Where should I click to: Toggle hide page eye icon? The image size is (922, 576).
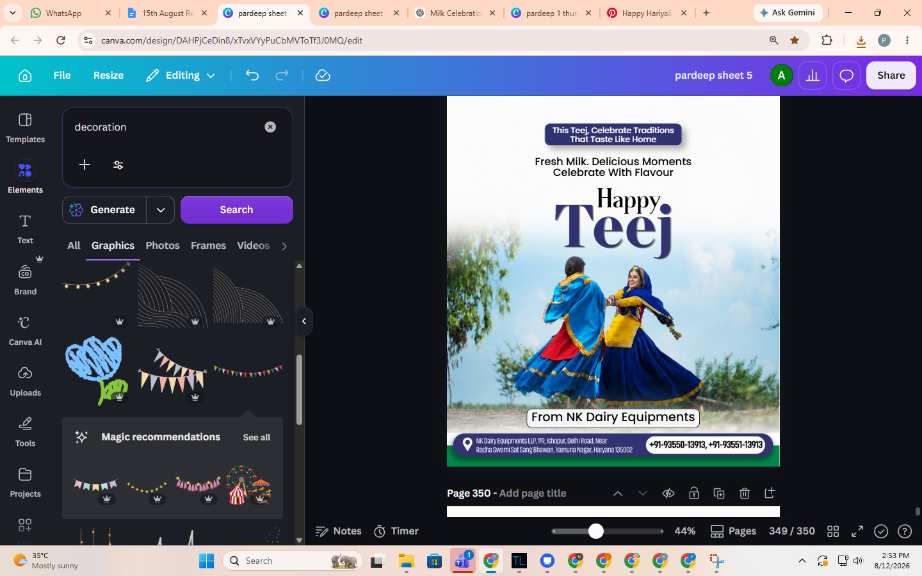coord(668,493)
